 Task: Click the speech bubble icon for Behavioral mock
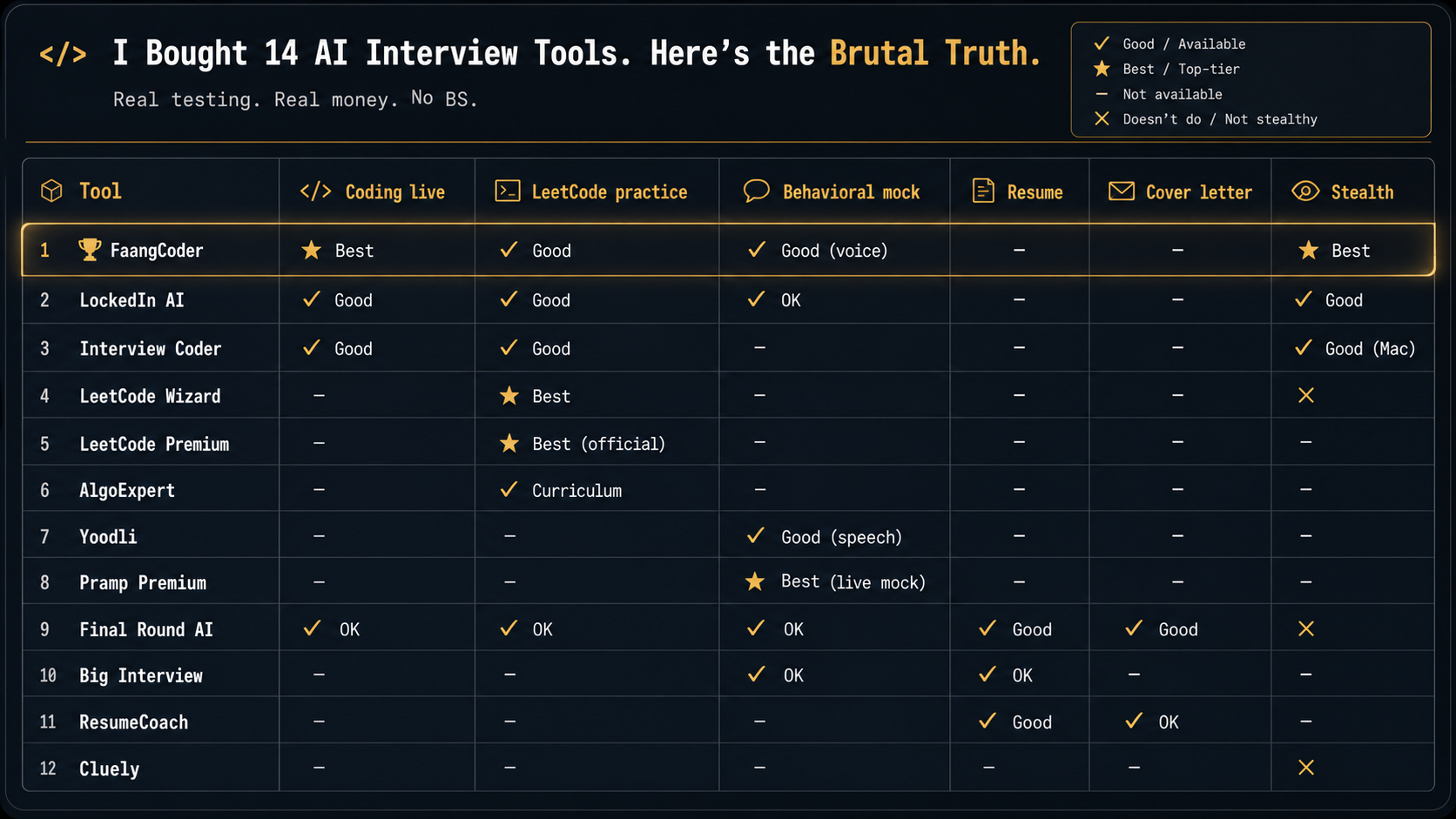[x=757, y=191]
